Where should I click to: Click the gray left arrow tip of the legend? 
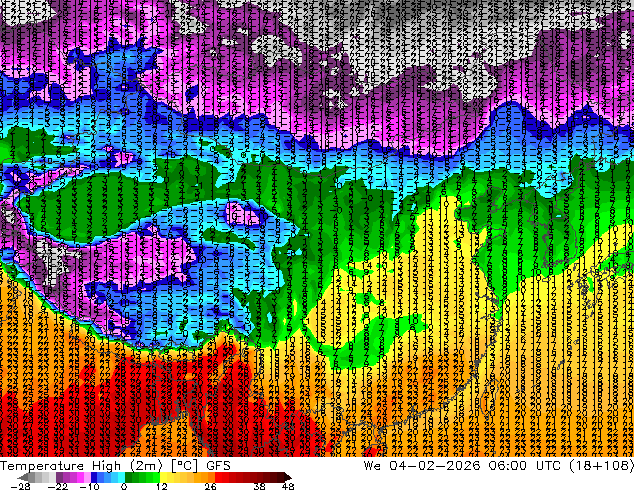tap(23, 477)
